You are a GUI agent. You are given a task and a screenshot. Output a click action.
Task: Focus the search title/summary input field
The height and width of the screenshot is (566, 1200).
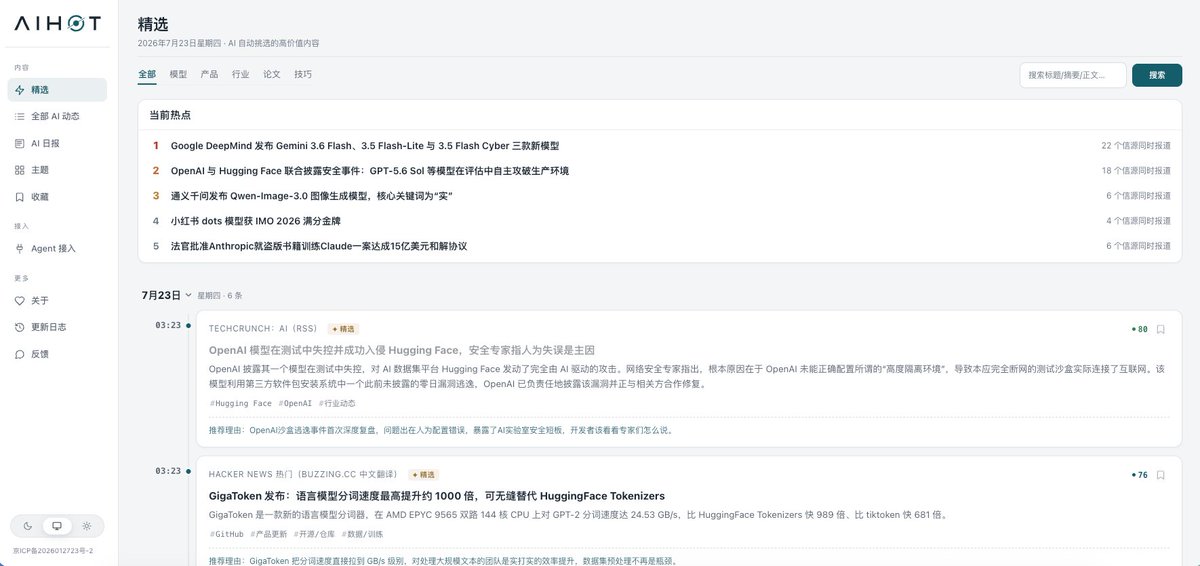(x=1073, y=75)
